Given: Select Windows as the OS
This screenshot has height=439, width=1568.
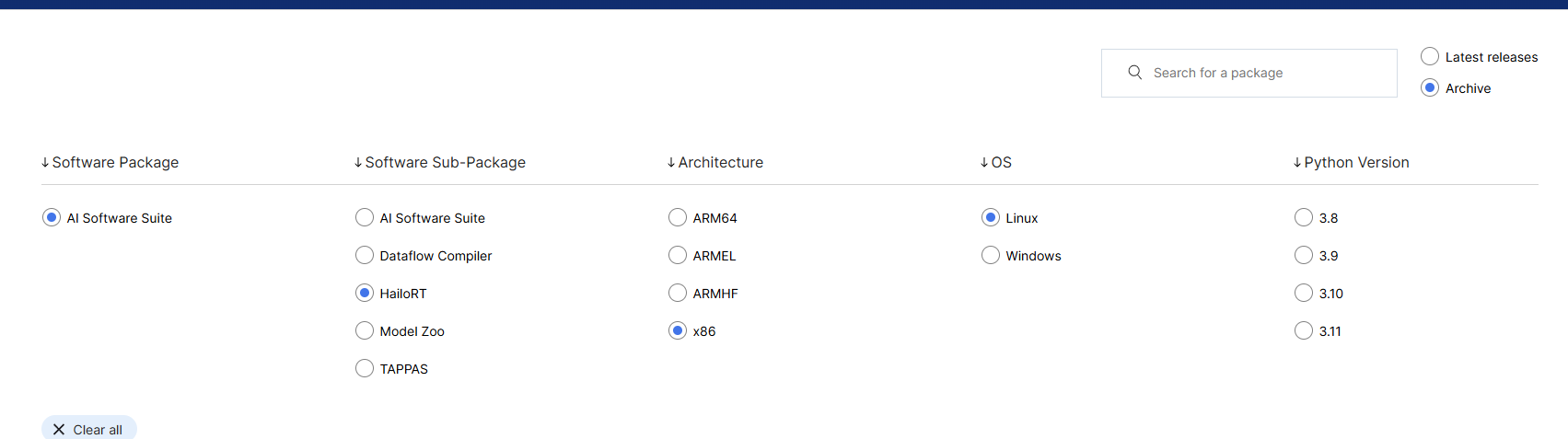Looking at the screenshot, I should tap(991, 256).
